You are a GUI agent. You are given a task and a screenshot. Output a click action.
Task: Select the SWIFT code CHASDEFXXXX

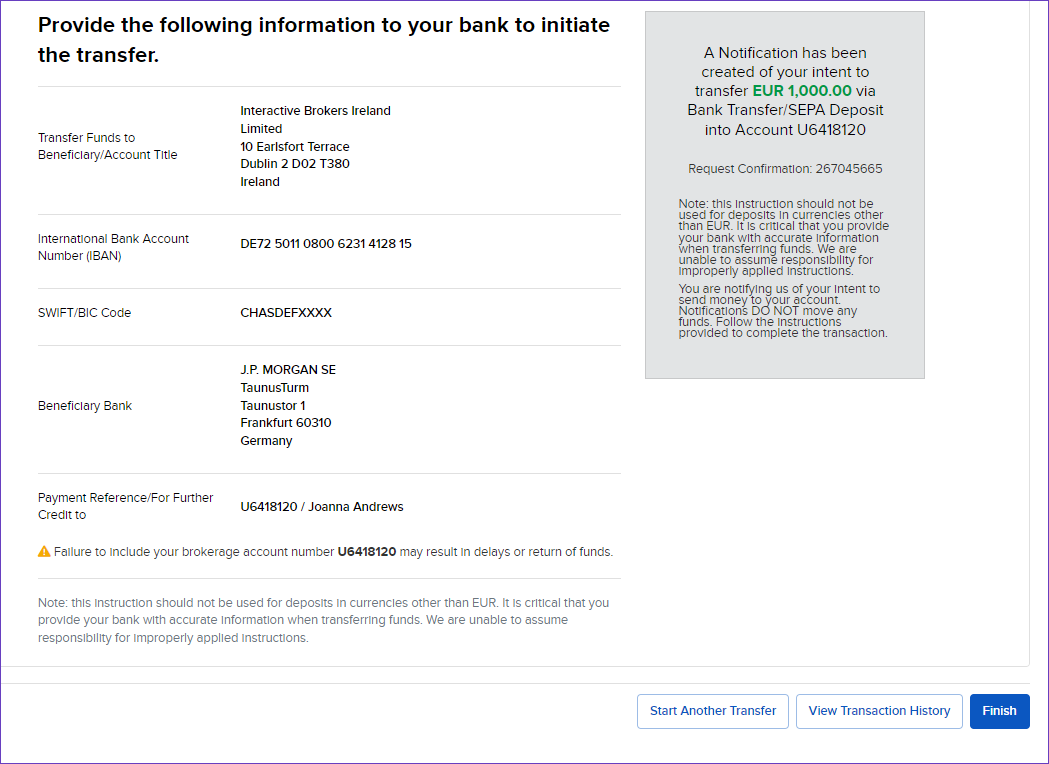[286, 313]
